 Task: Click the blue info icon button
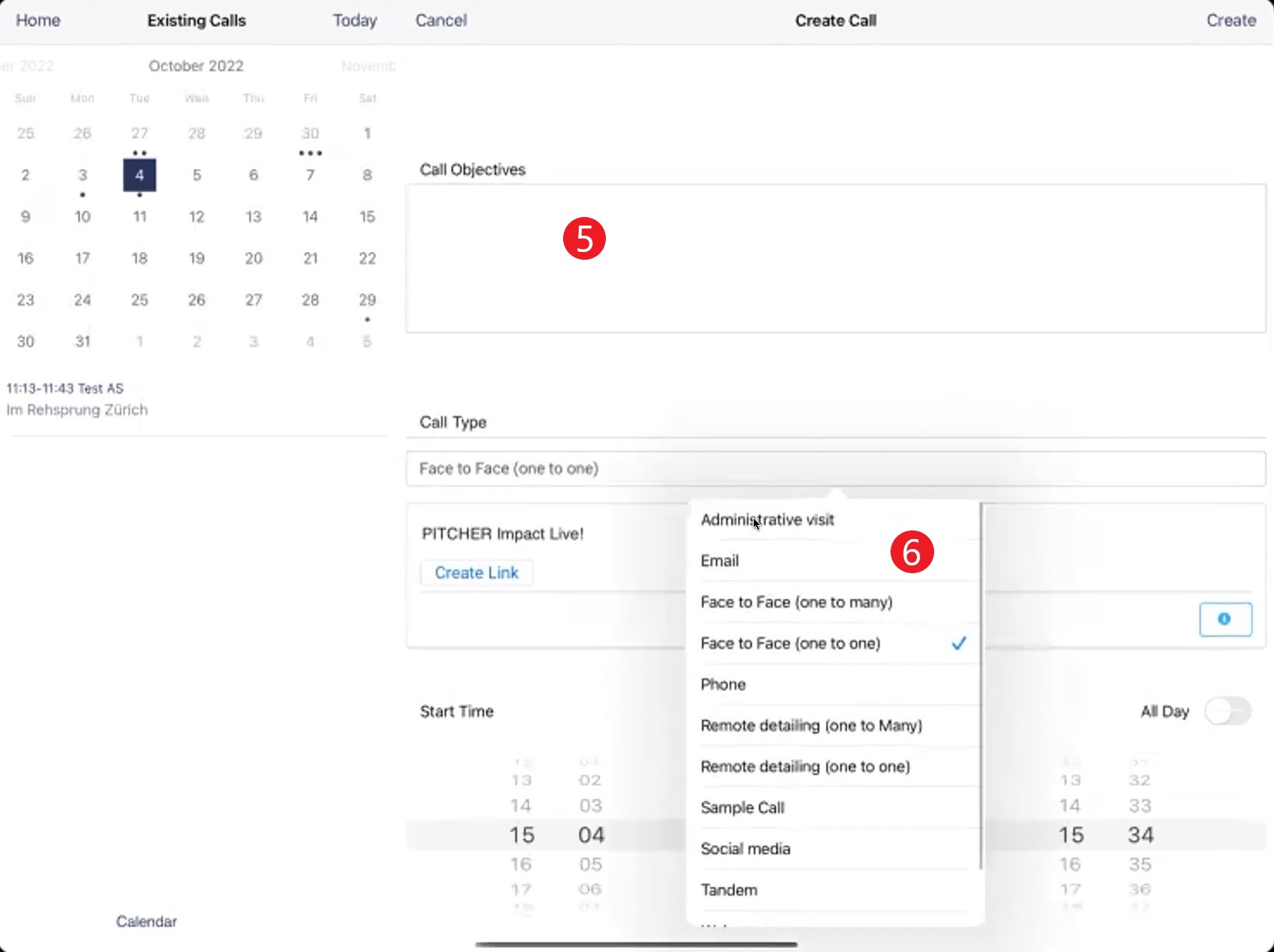1225,619
